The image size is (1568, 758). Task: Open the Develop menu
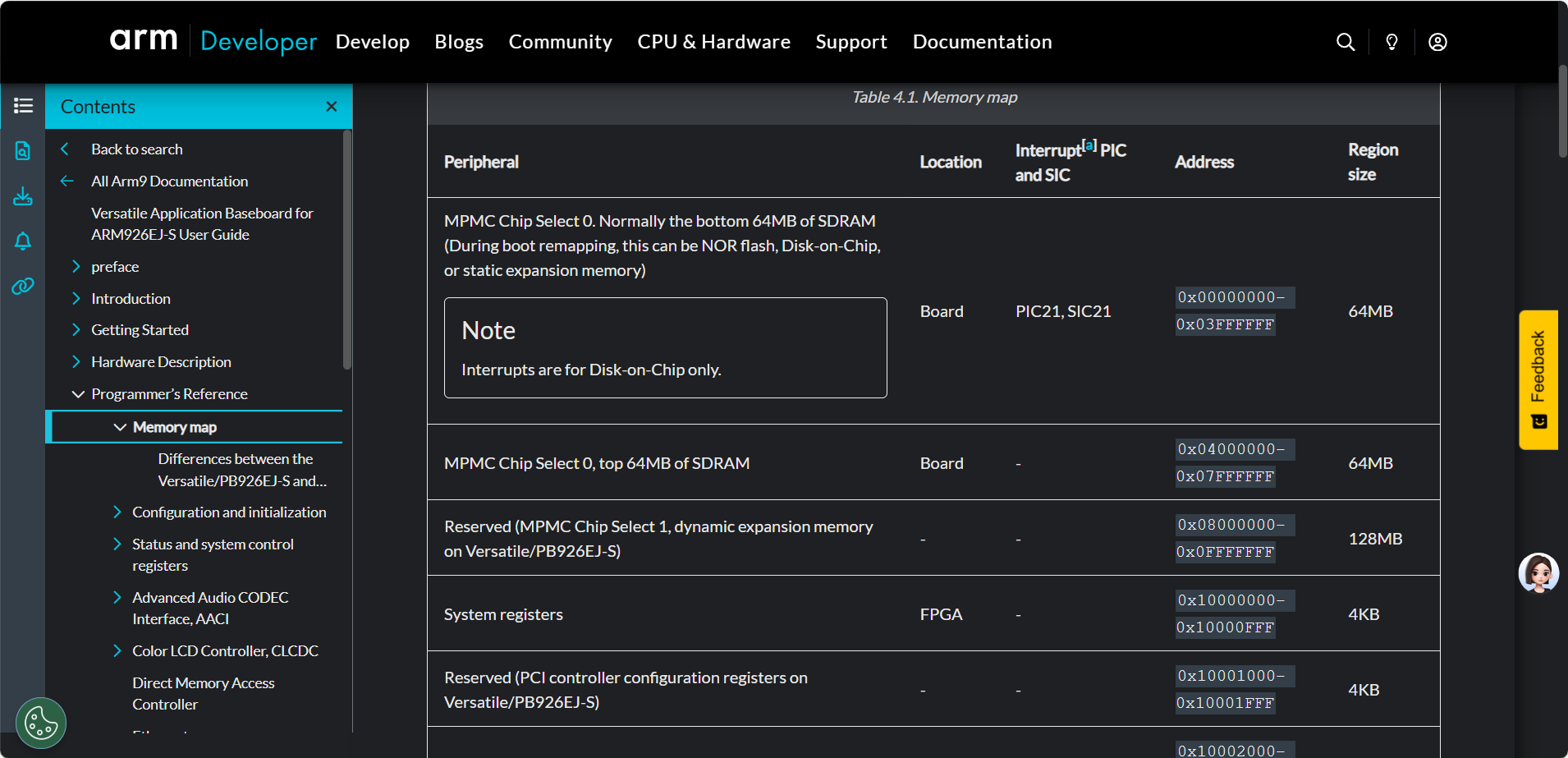point(373,42)
